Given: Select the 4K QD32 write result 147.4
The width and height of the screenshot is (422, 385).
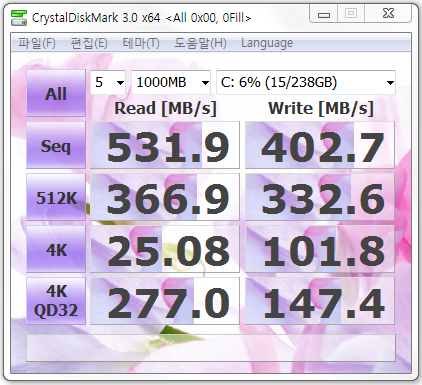Looking at the screenshot, I should click(x=320, y=301).
